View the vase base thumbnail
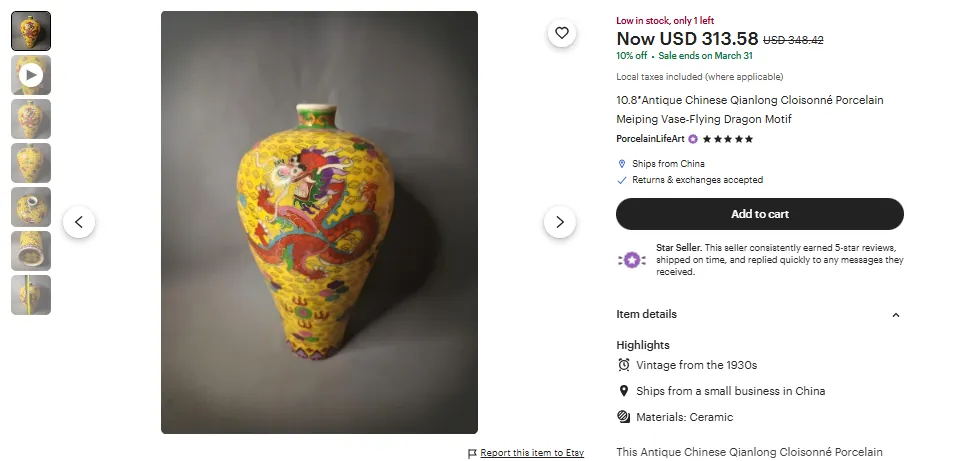The height and width of the screenshot is (461, 963). click(31, 251)
